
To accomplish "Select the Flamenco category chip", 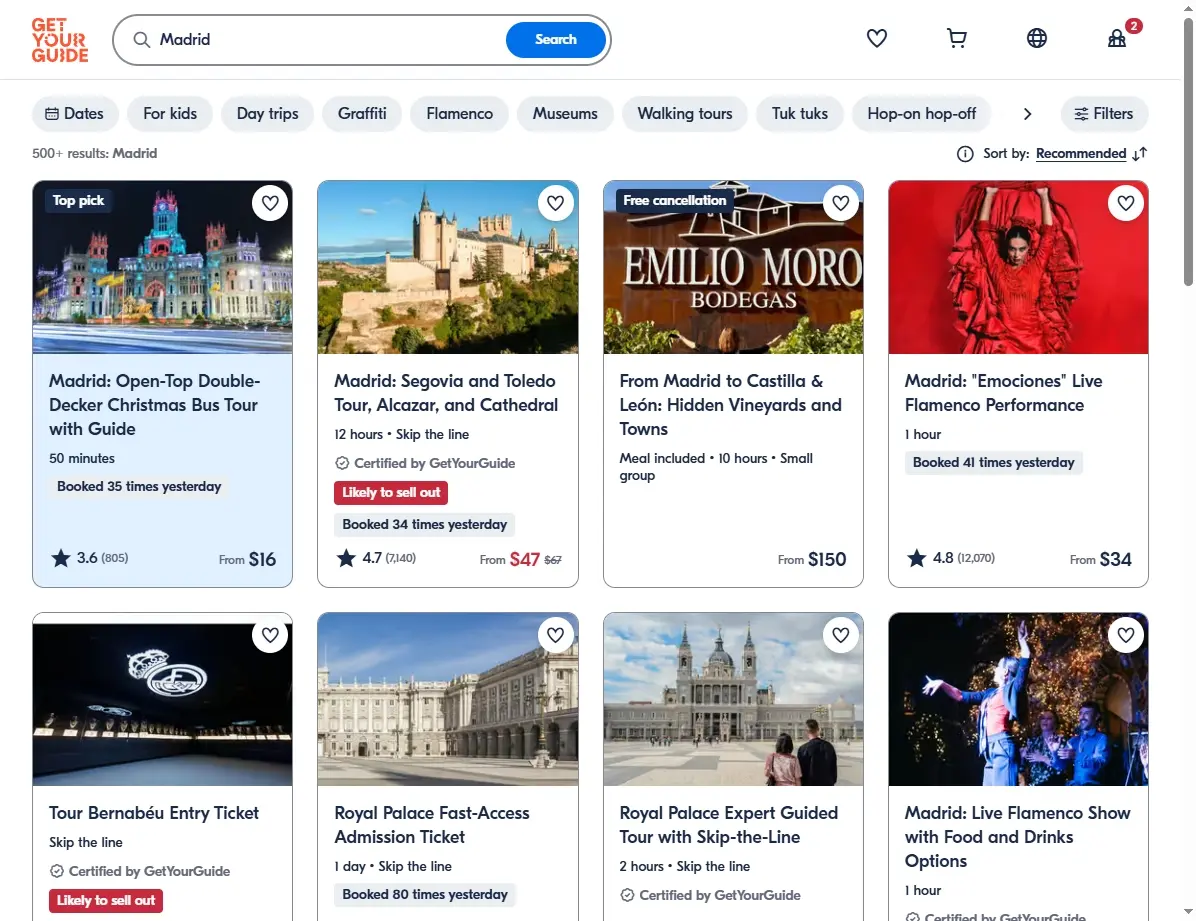I will click(459, 114).
